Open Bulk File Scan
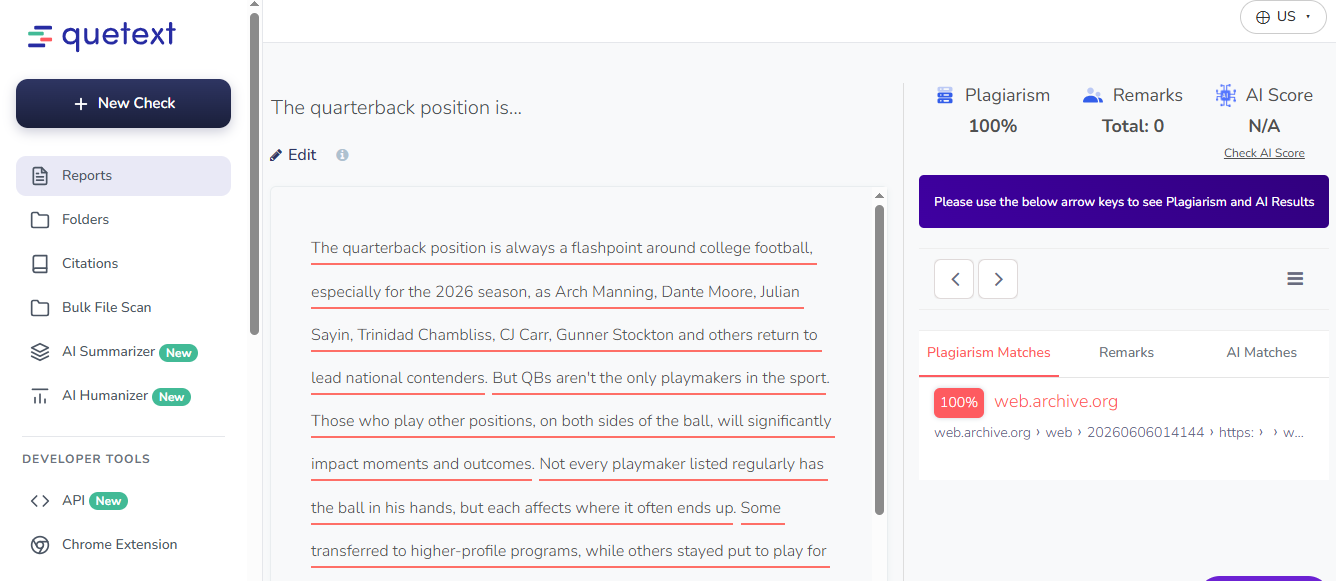This screenshot has width=1336, height=581. point(123,308)
